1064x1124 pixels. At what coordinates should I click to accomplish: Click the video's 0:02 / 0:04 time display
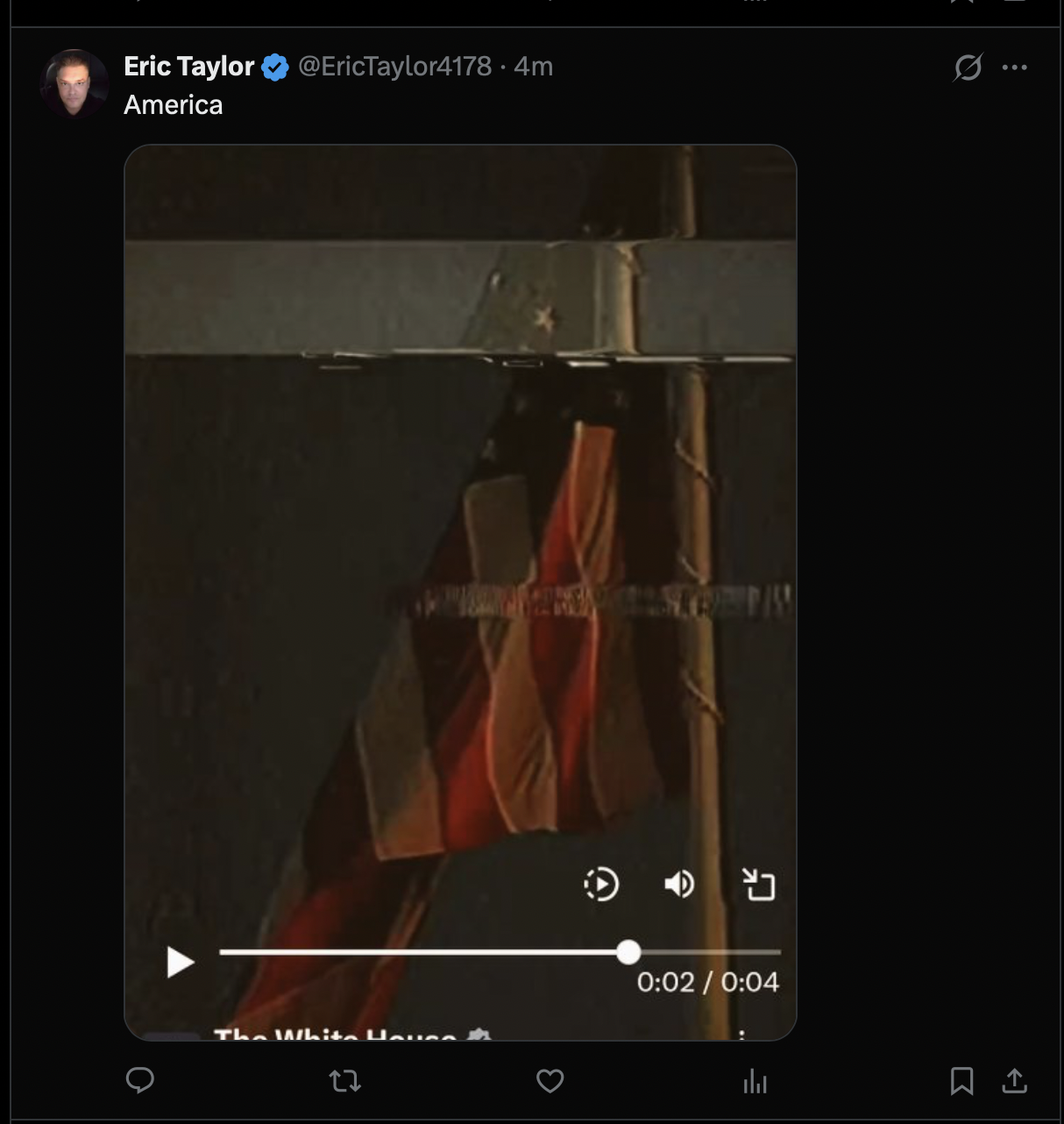pos(707,982)
